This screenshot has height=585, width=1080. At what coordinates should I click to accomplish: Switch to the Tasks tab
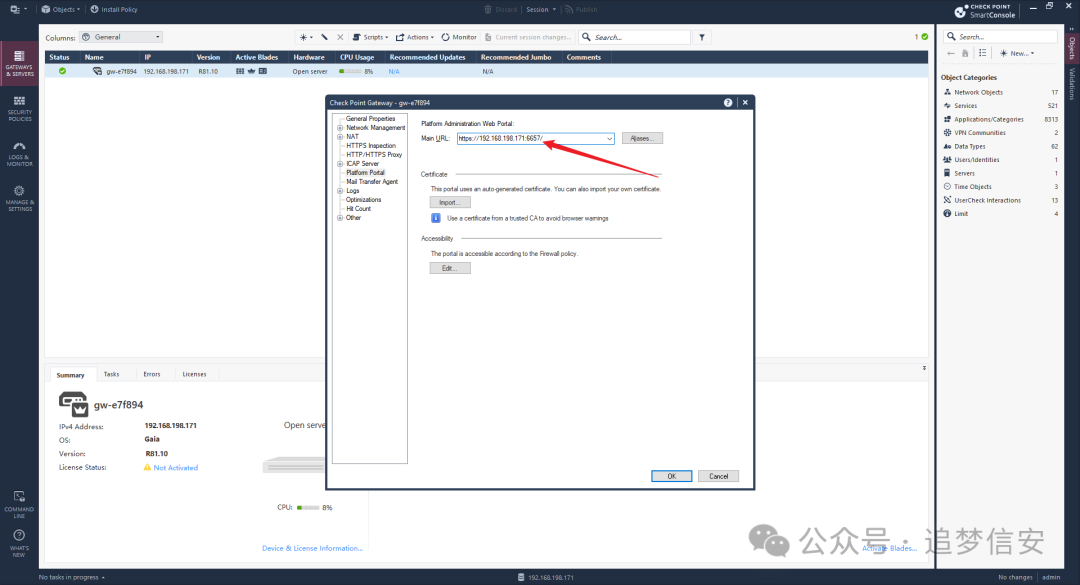point(112,374)
